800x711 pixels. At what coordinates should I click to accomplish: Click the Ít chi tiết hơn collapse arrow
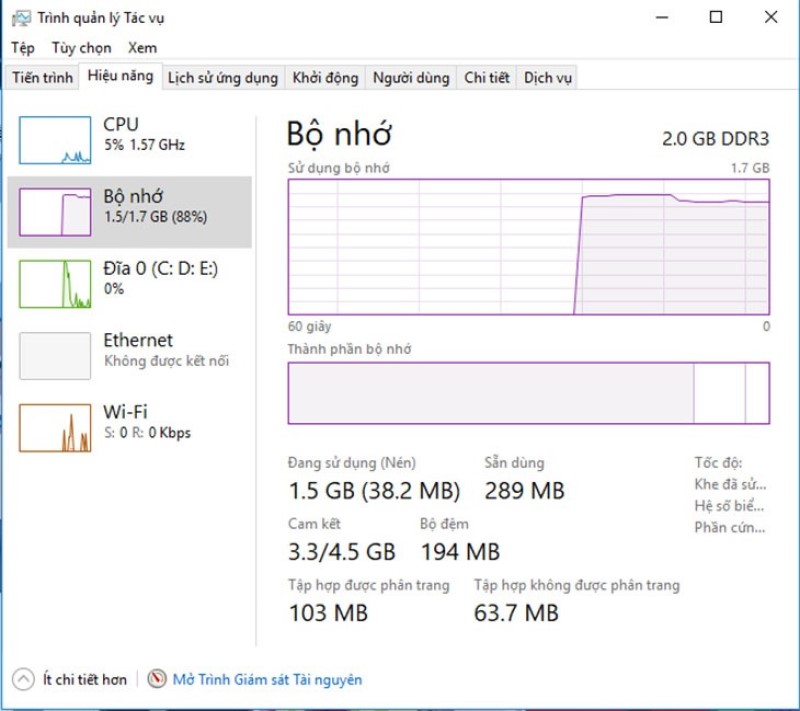22,680
